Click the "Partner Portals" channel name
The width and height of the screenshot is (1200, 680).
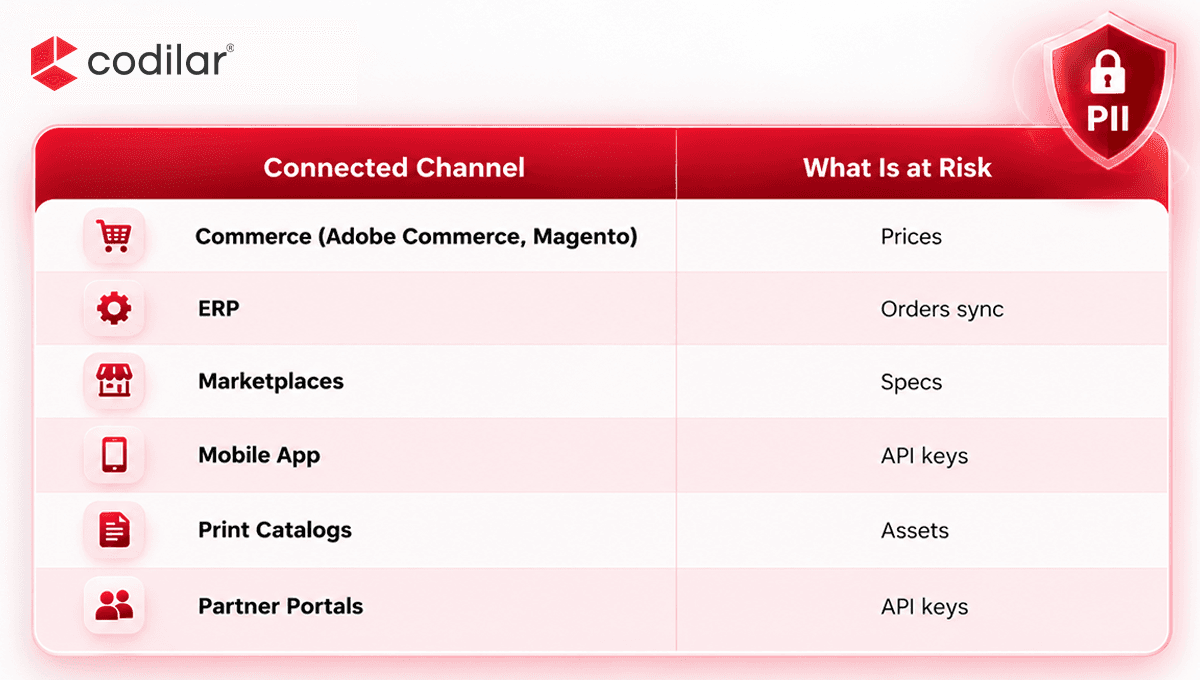(281, 606)
